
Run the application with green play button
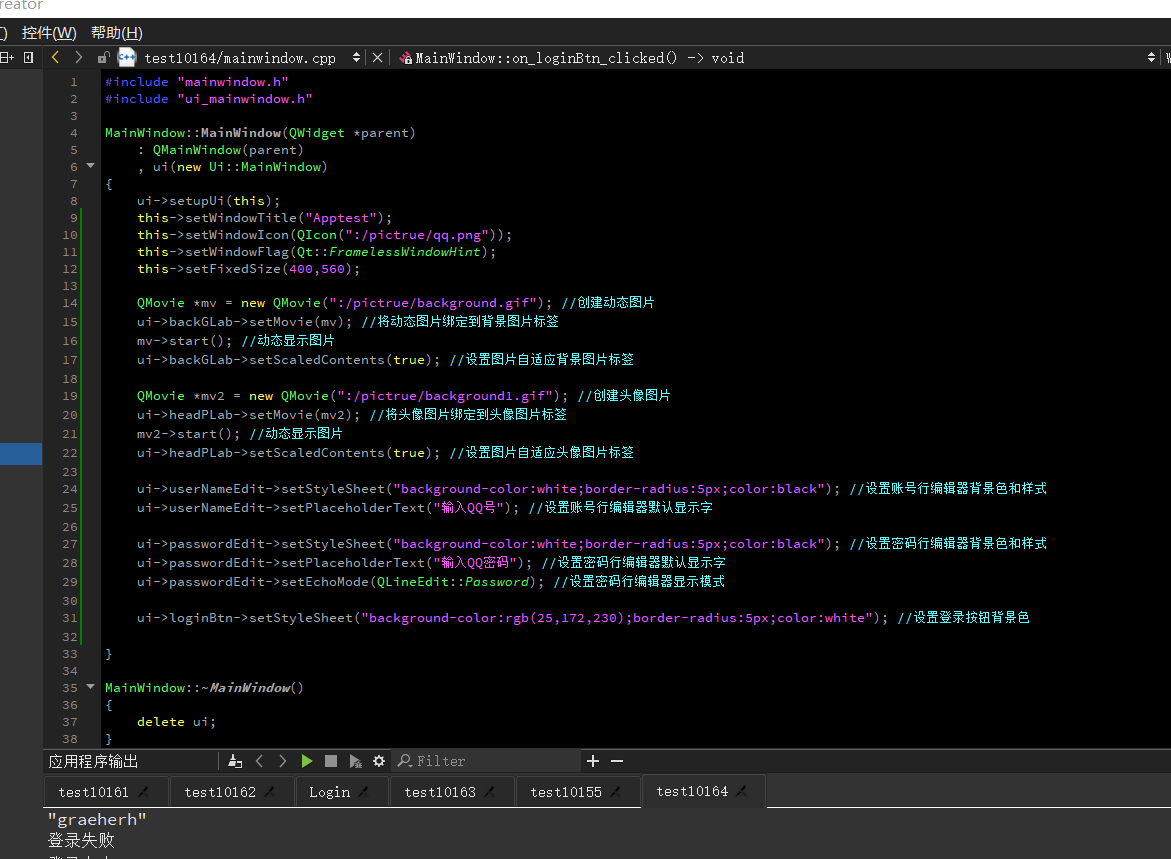pyautogui.click(x=307, y=761)
